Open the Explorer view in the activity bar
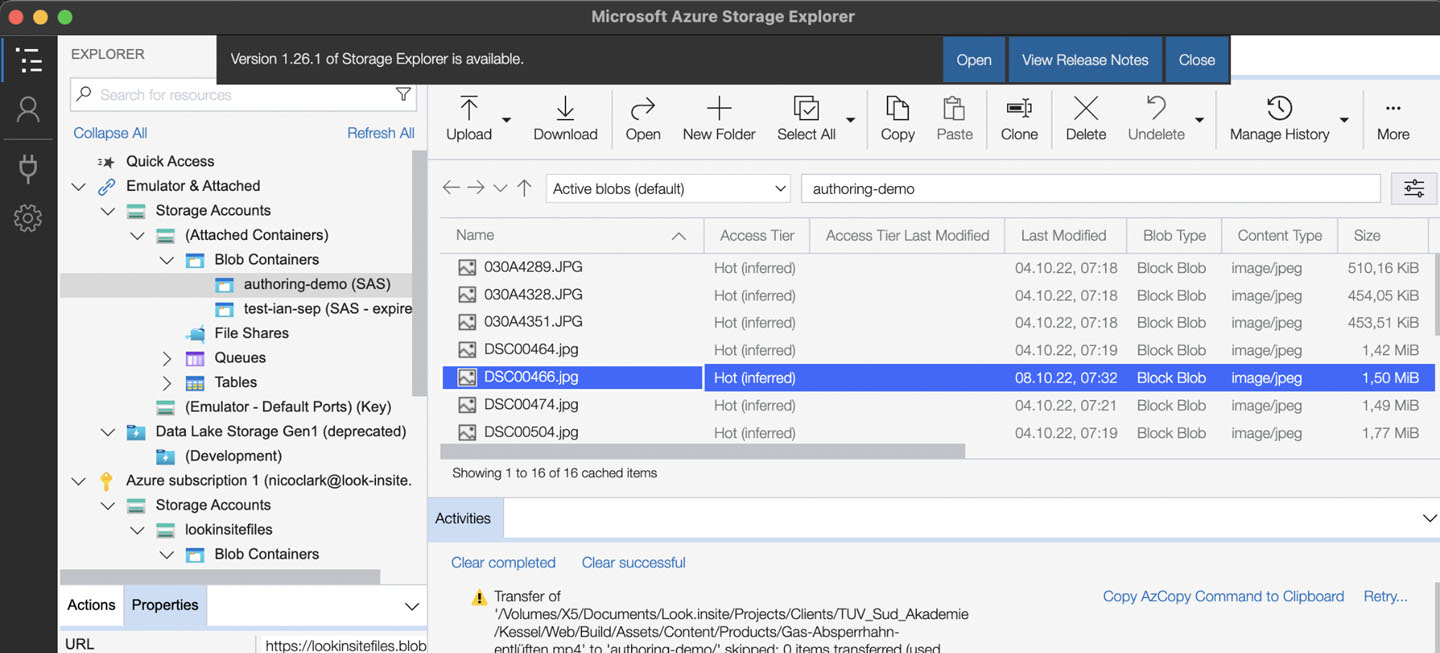This screenshot has height=653, width=1440. click(29, 60)
